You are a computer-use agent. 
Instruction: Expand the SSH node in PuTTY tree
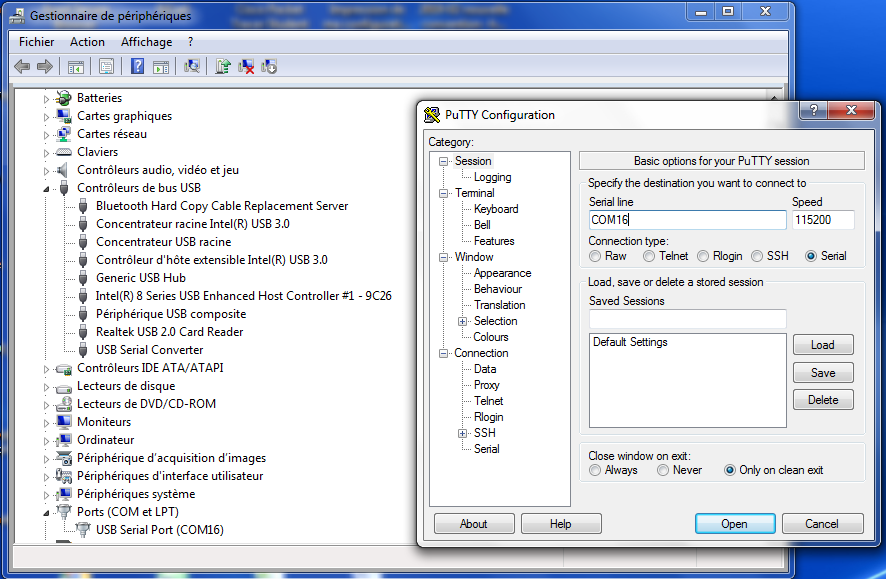[x=462, y=433]
